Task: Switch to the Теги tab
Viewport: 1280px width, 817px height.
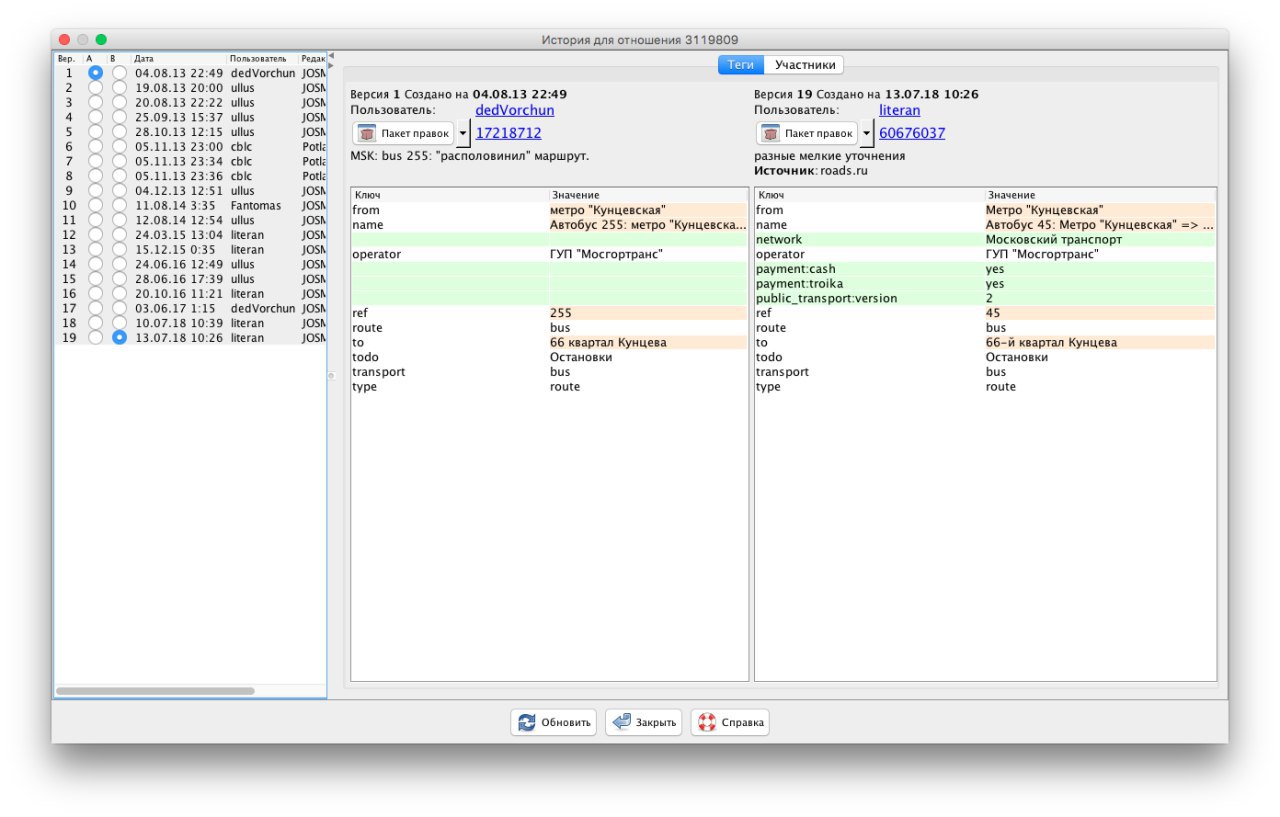Action: [741, 65]
